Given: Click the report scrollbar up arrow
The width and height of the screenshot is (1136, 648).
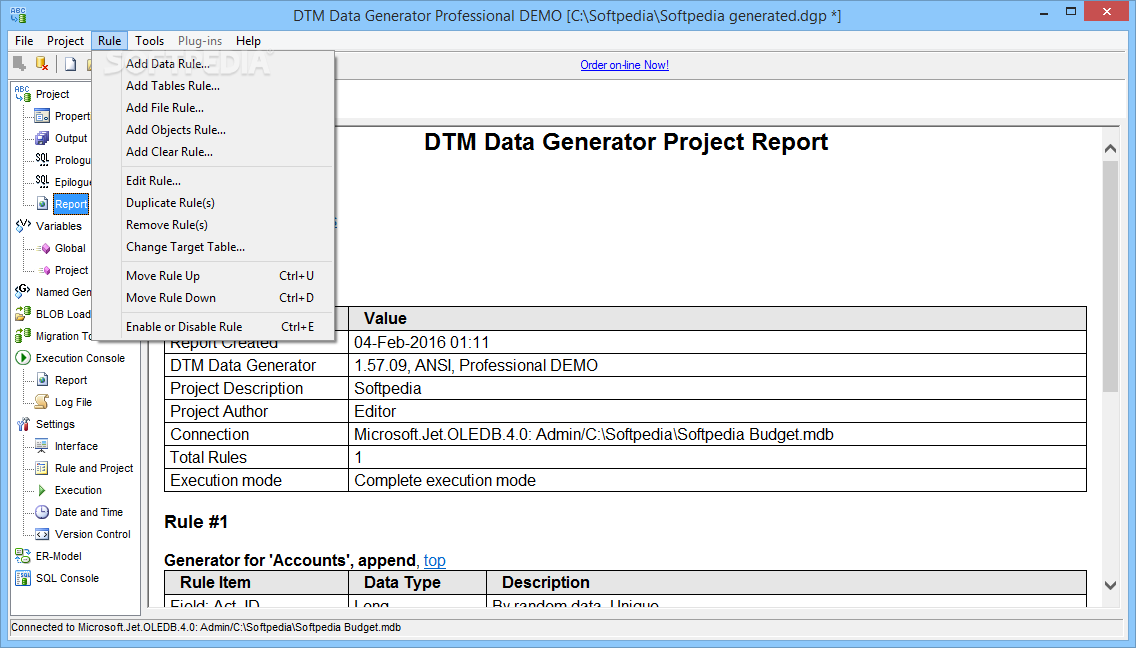Looking at the screenshot, I should tap(1110, 148).
